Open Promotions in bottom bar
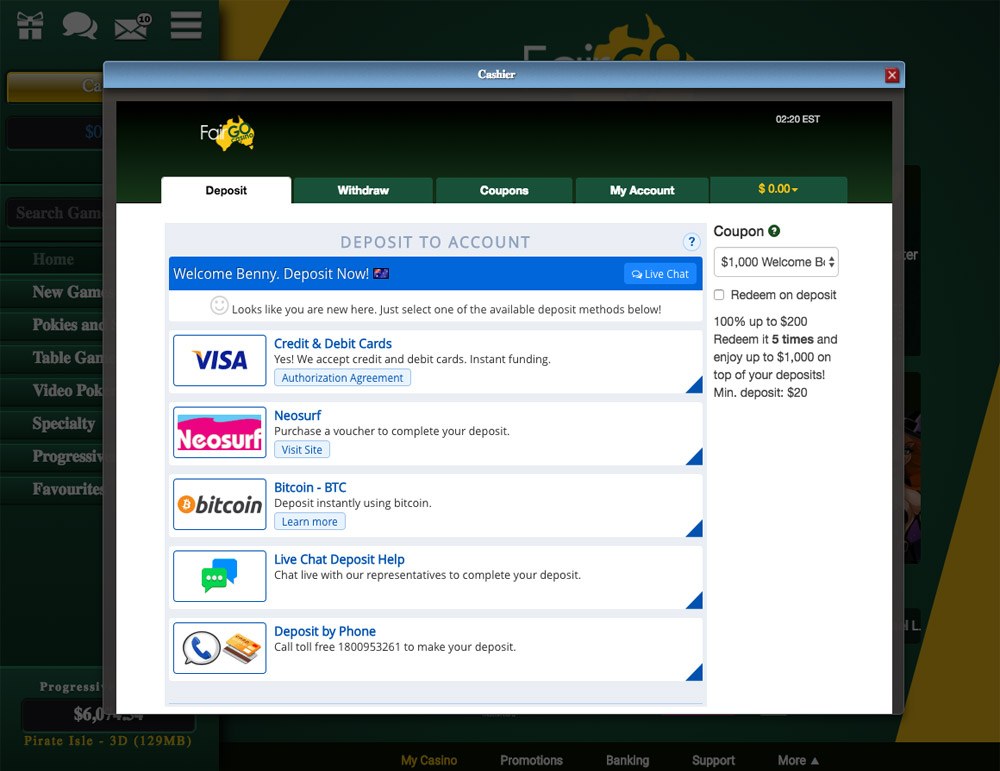The image size is (1000, 771). coord(531,760)
